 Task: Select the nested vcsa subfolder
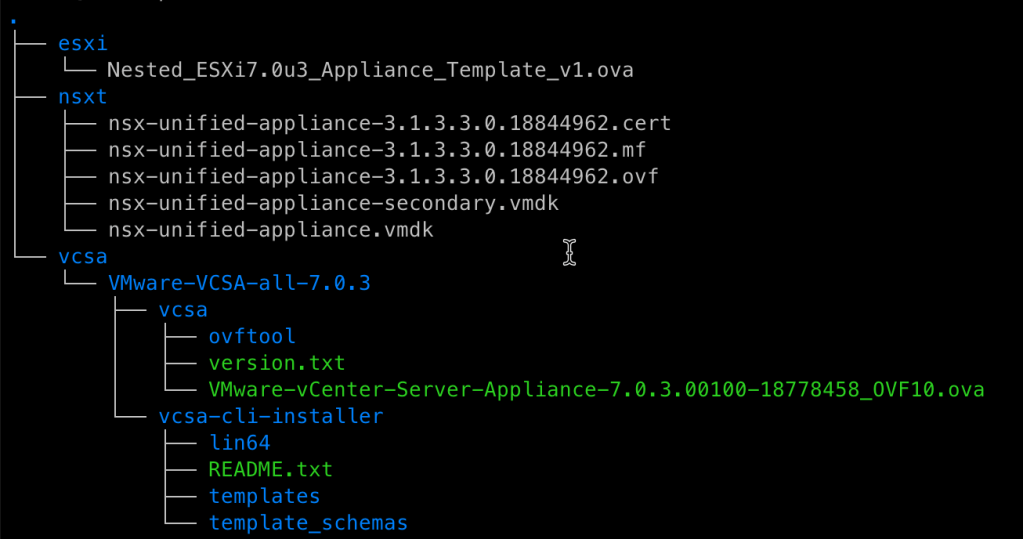pyautogui.click(x=183, y=310)
